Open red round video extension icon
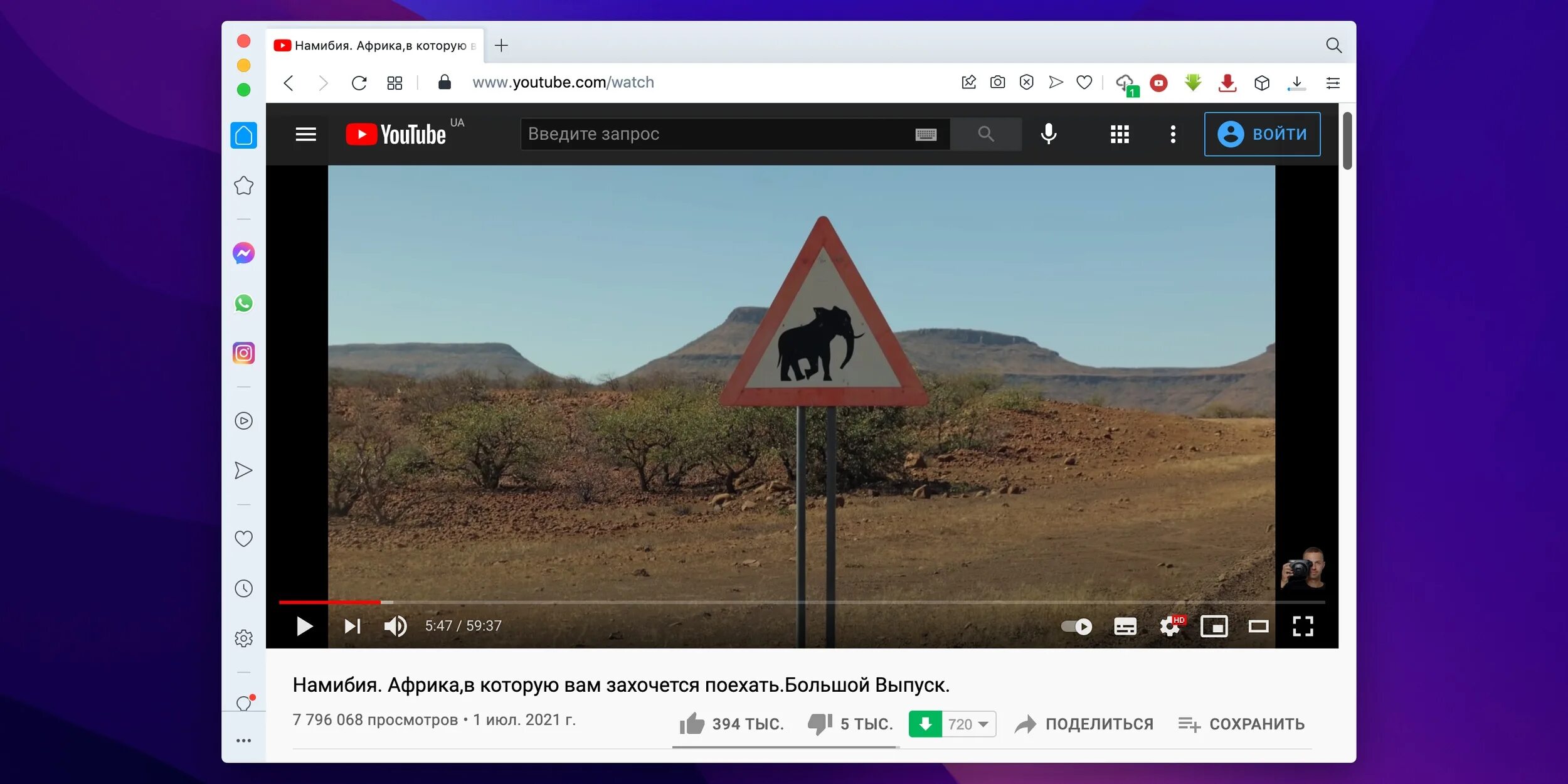Image resolution: width=1568 pixels, height=784 pixels. tap(1158, 83)
